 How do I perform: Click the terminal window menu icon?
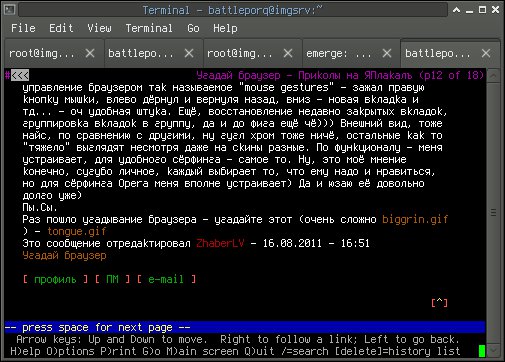tap(9, 10)
